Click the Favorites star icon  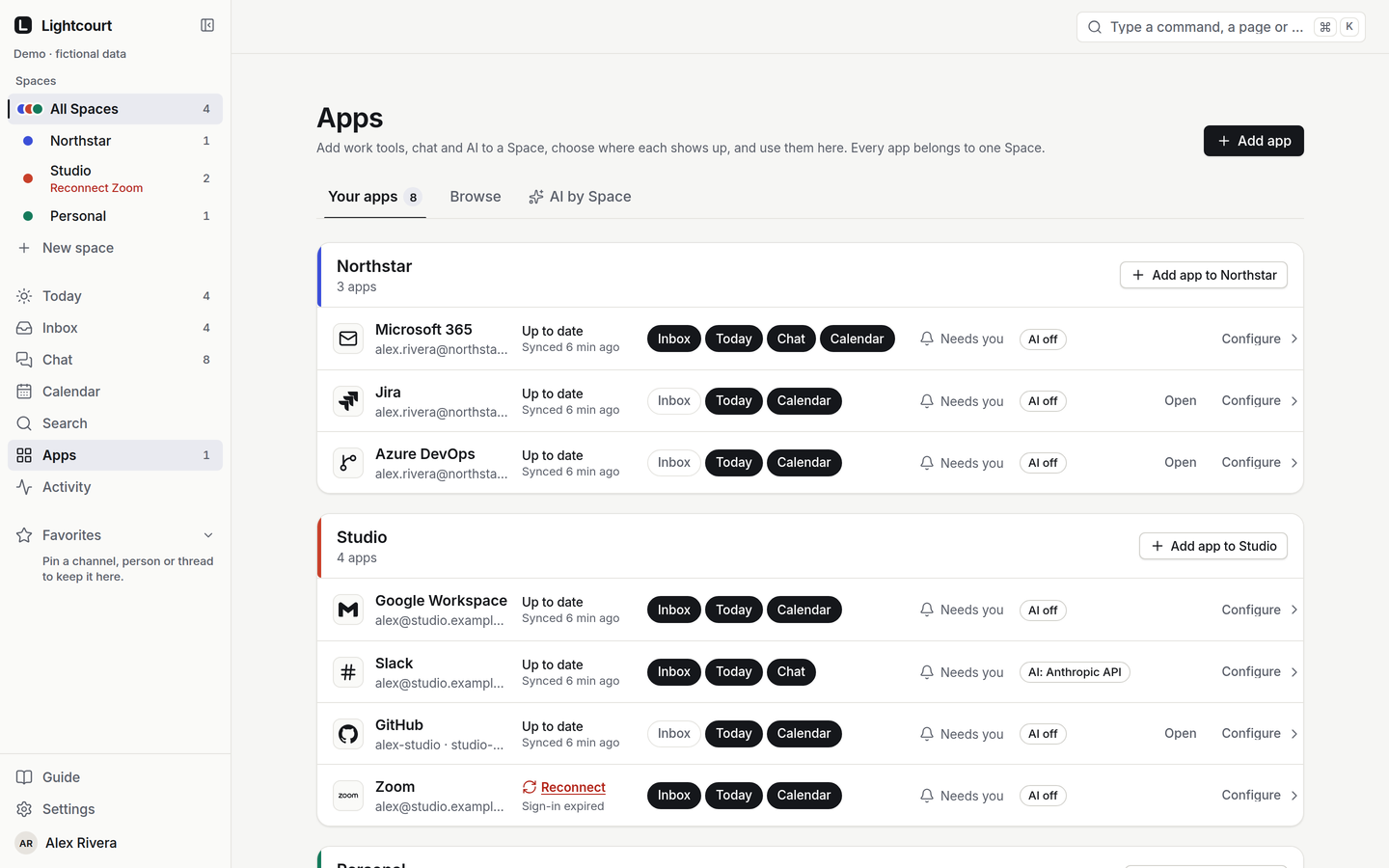click(24, 535)
